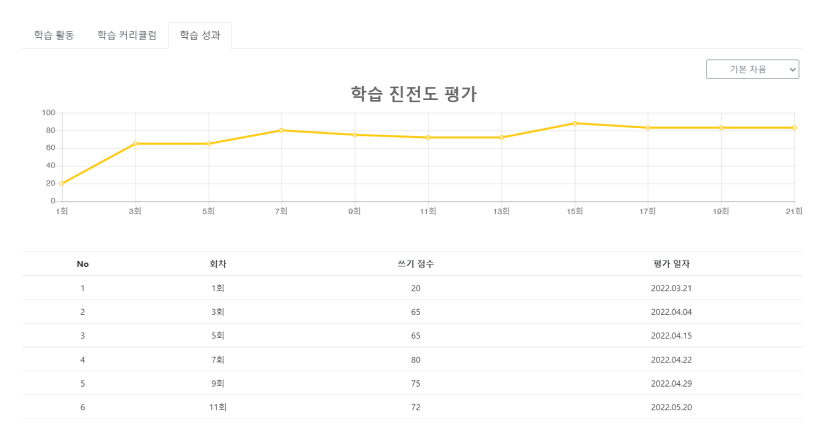The image size is (825, 445).
Task: Select the 학습 성과 tab
Action: pyautogui.click(x=200, y=35)
